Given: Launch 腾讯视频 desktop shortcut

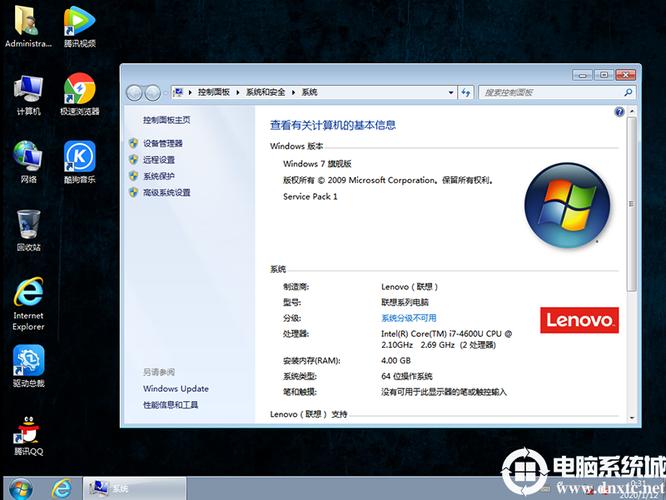Looking at the screenshot, I should point(79,25).
